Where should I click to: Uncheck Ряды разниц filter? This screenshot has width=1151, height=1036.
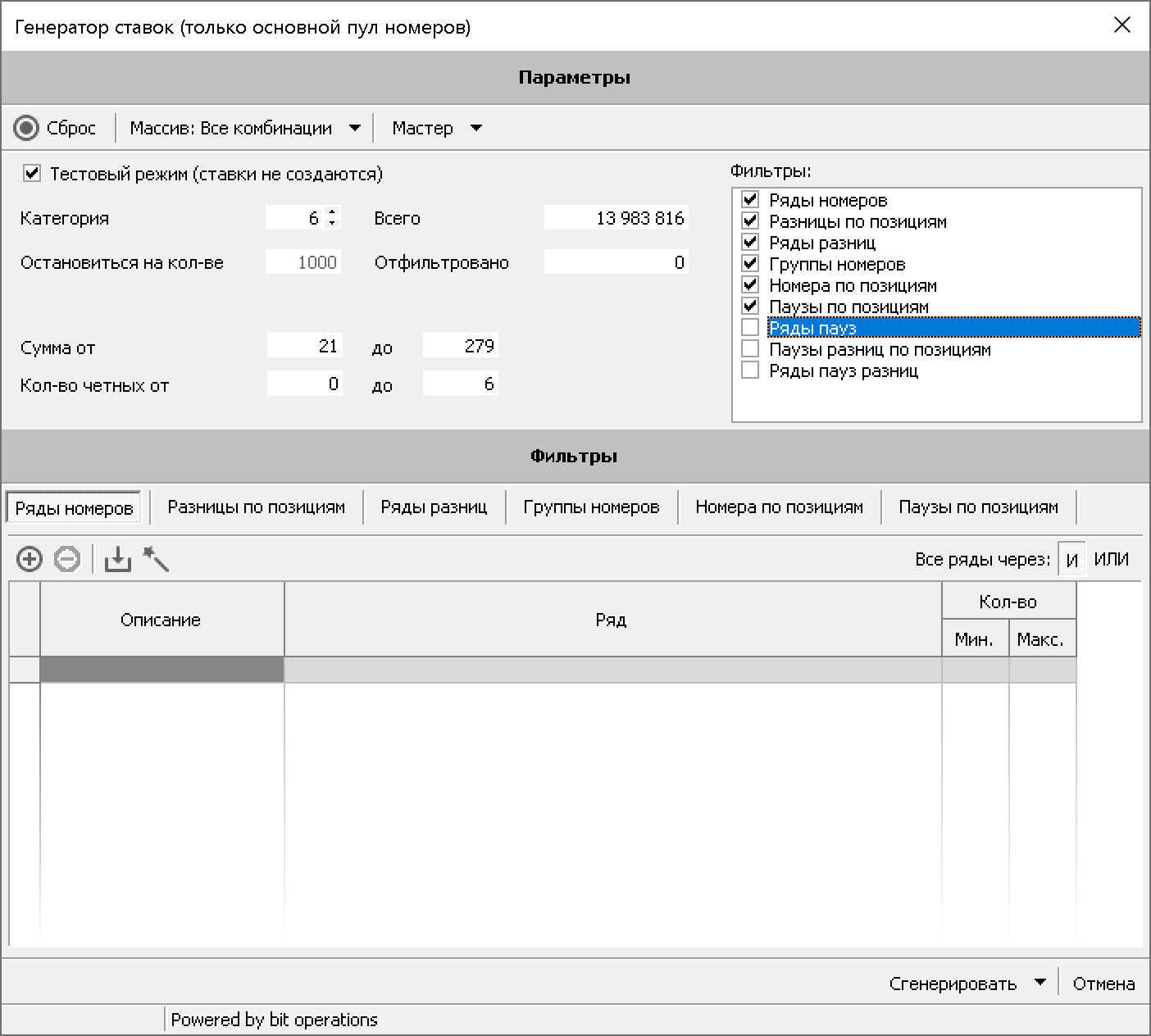tap(750, 242)
